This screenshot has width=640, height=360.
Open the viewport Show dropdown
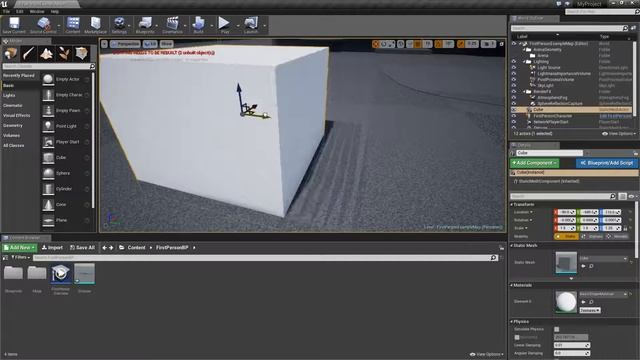point(167,44)
